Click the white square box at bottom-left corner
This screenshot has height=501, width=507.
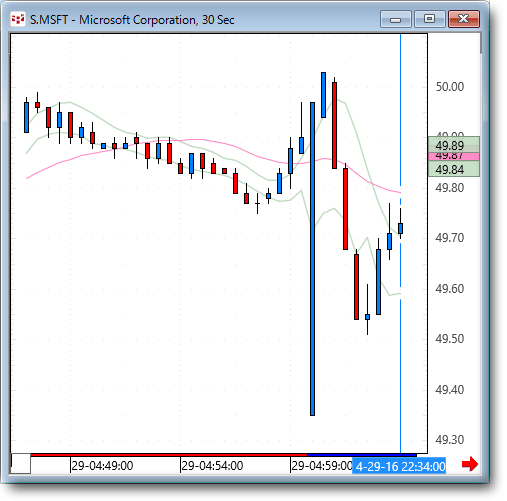tap(21, 464)
